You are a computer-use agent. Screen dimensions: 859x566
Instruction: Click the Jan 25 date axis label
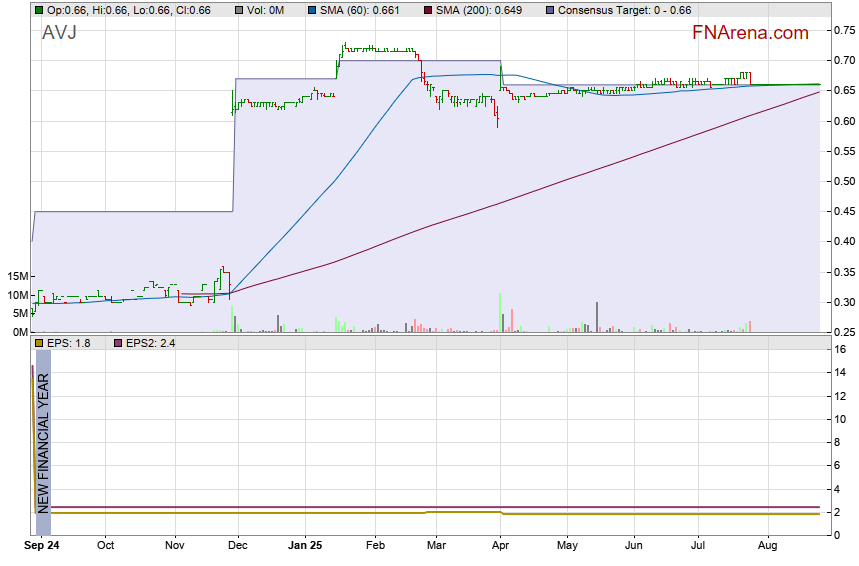click(306, 546)
